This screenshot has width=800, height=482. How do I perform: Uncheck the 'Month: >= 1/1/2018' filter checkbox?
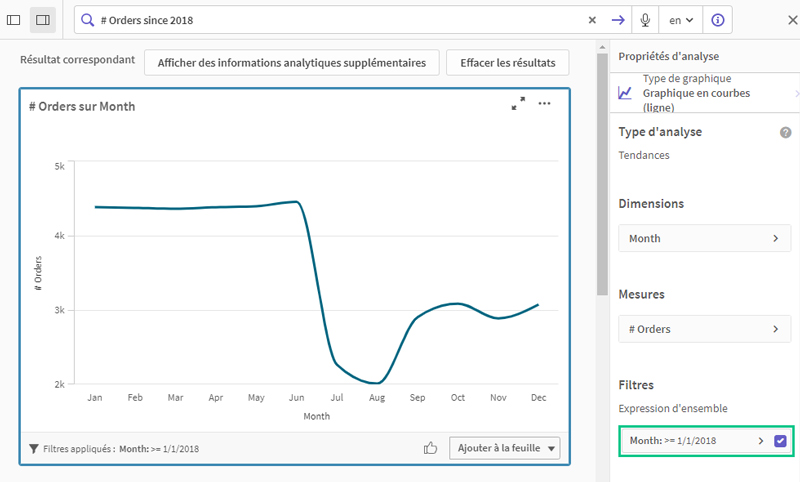point(780,441)
